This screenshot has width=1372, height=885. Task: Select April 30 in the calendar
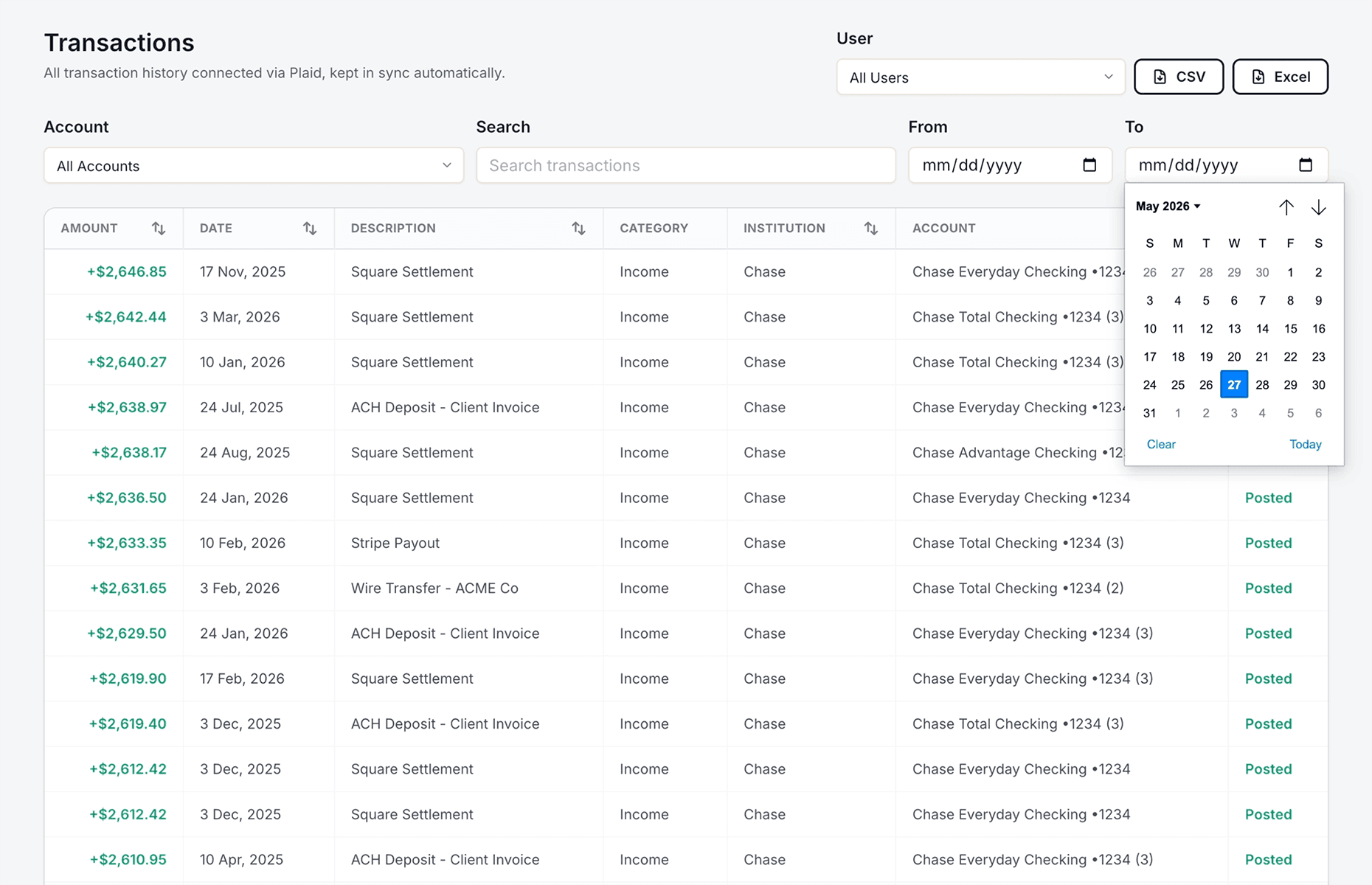point(1262,272)
